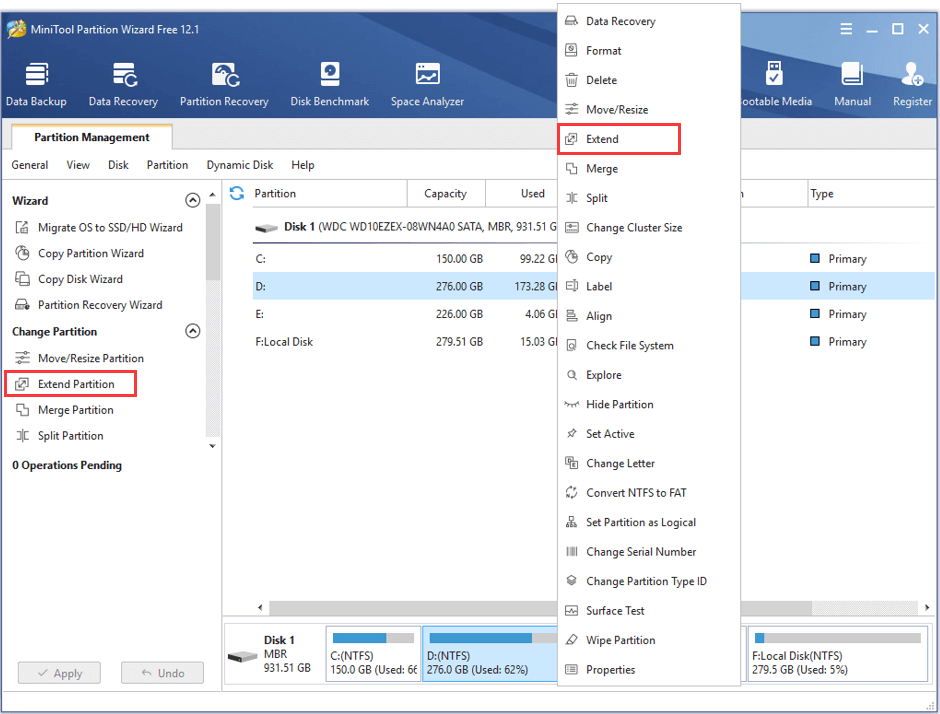Click the Undo button
940x714 pixels.
point(162,673)
